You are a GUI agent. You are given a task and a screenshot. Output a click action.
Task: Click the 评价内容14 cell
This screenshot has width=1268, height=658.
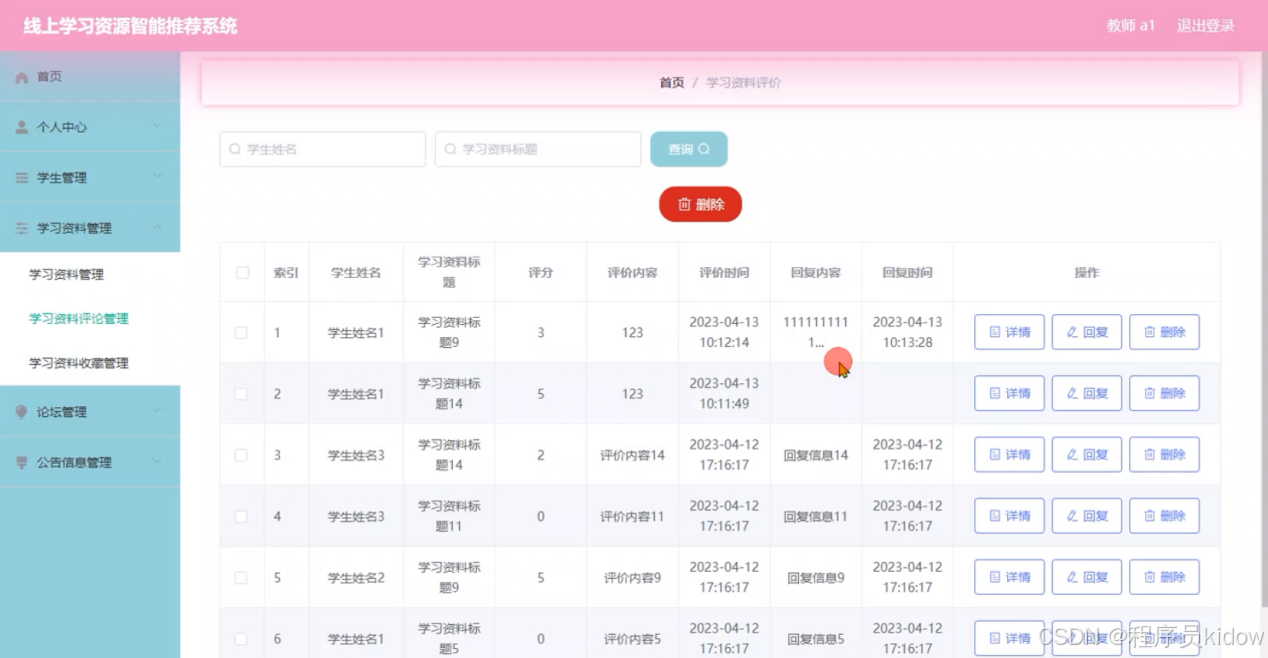(632, 455)
